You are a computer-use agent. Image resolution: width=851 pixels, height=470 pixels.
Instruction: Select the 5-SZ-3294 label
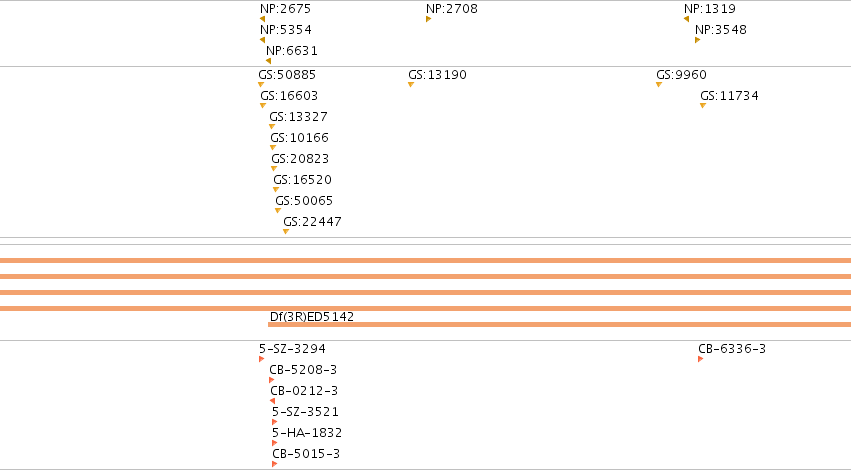point(293,349)
